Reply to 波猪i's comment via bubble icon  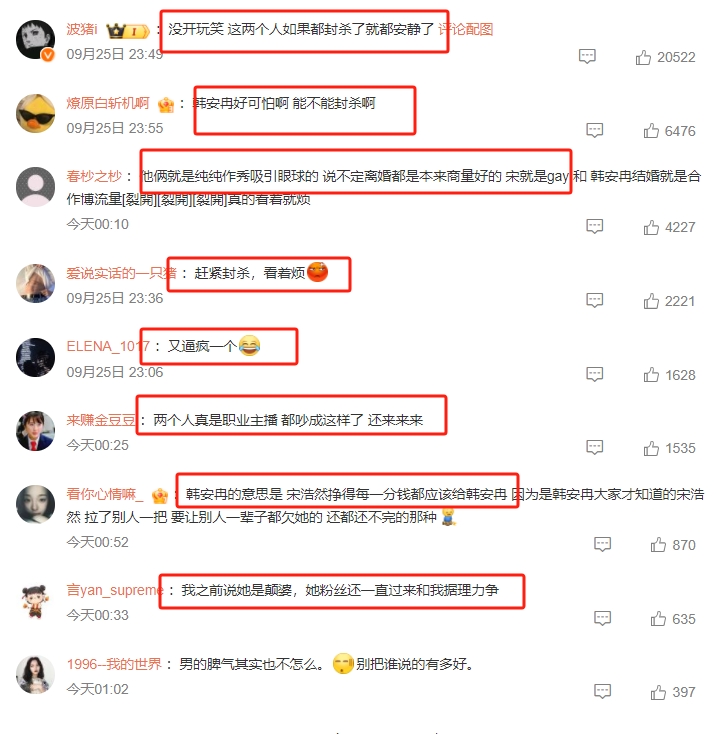587,57
